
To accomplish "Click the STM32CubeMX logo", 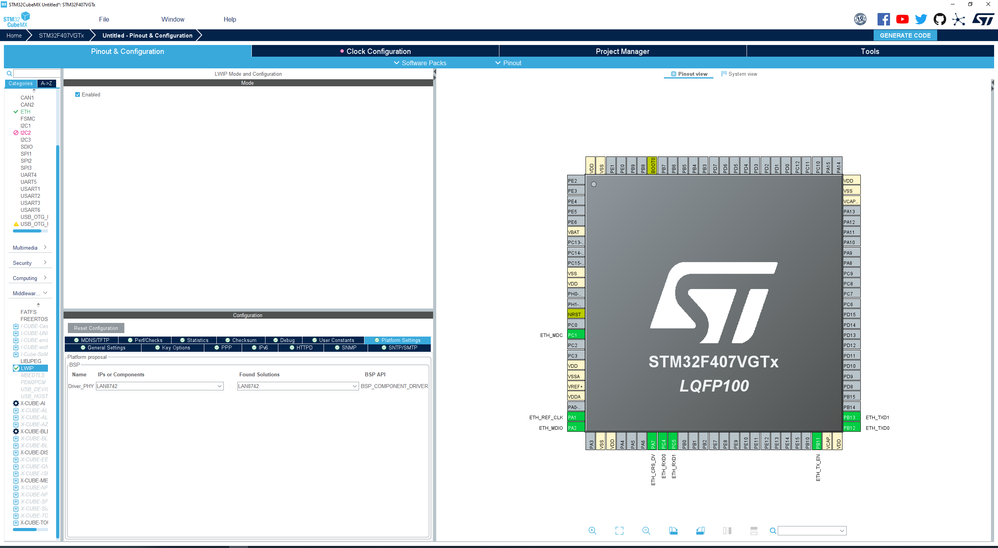I will point(17,19).
